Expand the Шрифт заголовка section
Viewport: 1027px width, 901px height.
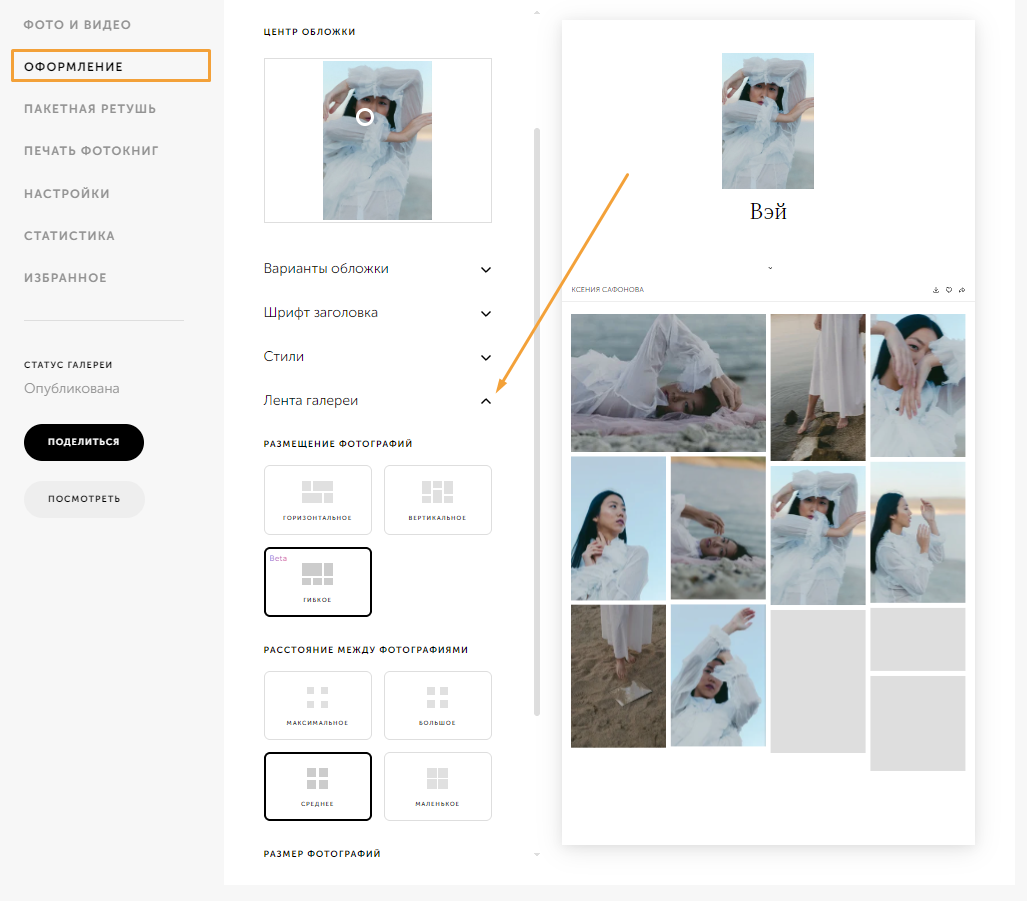click(377, 313)
